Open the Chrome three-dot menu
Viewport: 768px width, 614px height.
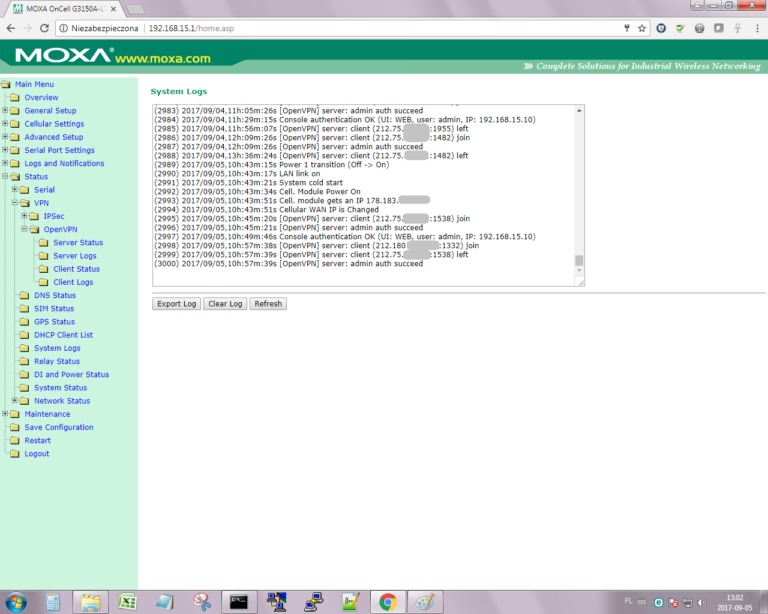pyautogui.click(x=757, y=28)
